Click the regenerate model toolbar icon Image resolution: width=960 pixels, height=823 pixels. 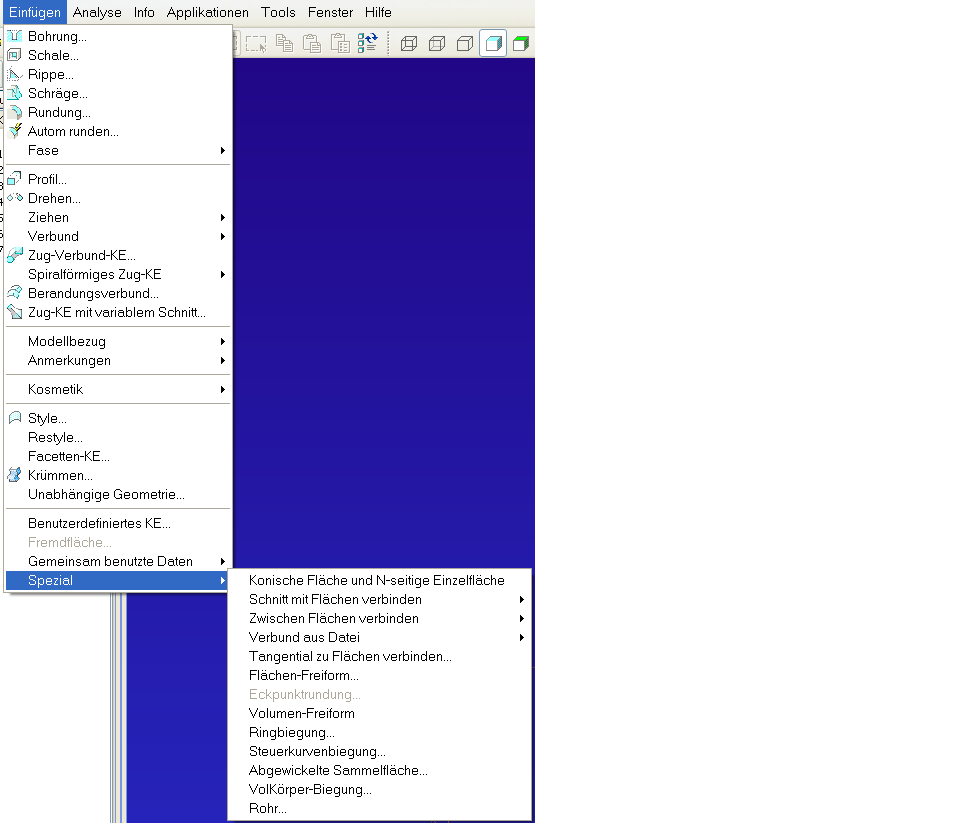tap(368, 43)
